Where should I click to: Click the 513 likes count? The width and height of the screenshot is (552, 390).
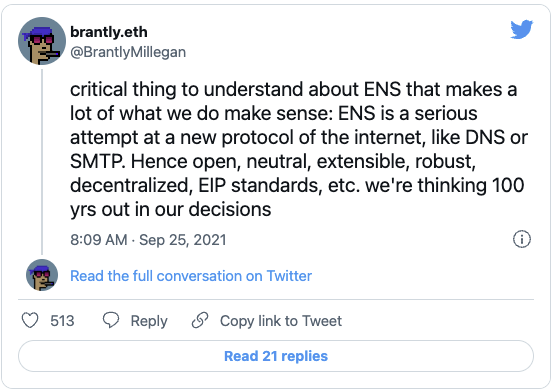click(62, 321)
